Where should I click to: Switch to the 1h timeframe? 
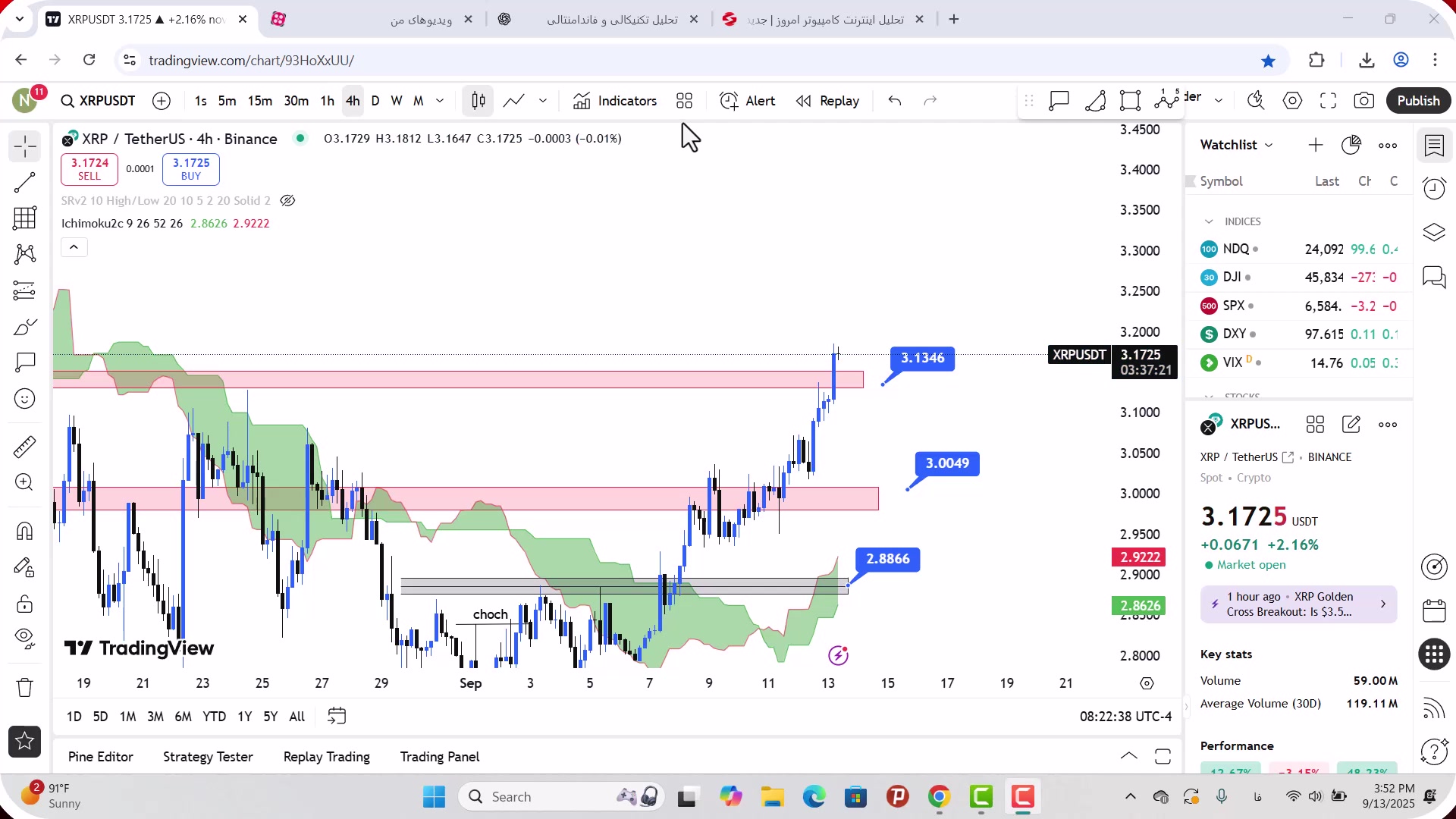click(x=328, y=101)
